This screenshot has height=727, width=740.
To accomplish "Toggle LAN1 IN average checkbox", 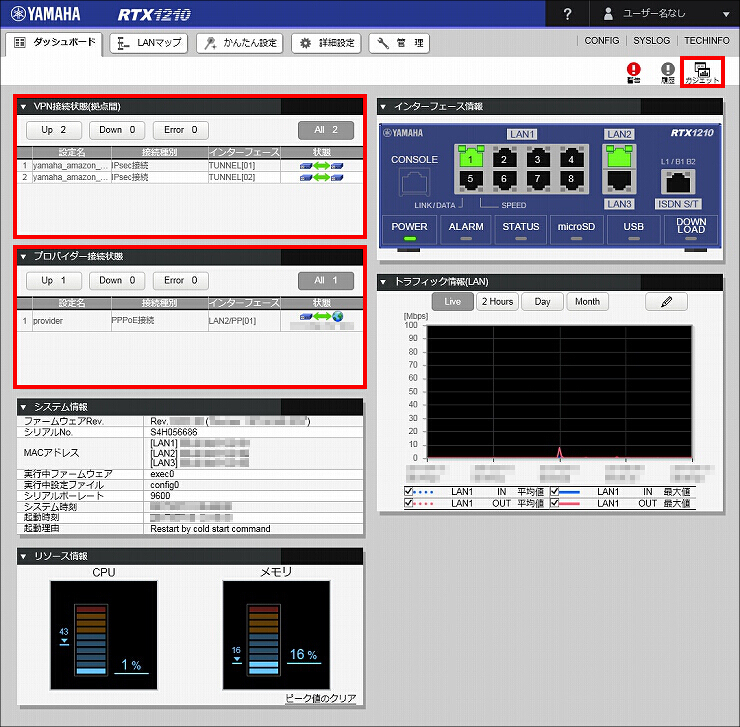I will (409, 492).
